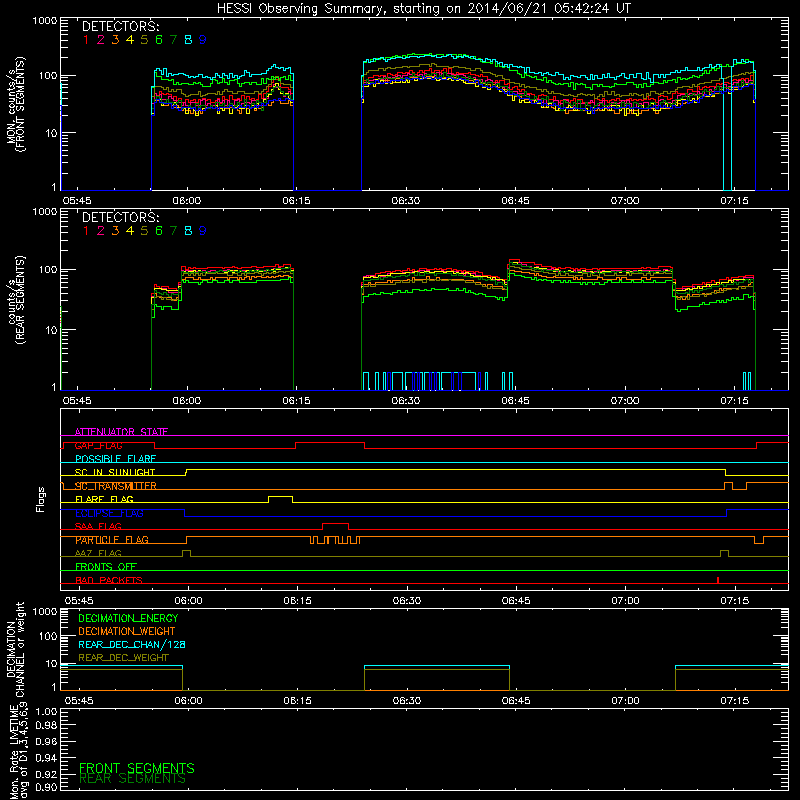Click the DECIMATION_WEIGHT legend entry
This screenshot has height=800, width=800.
pos(127,631)
